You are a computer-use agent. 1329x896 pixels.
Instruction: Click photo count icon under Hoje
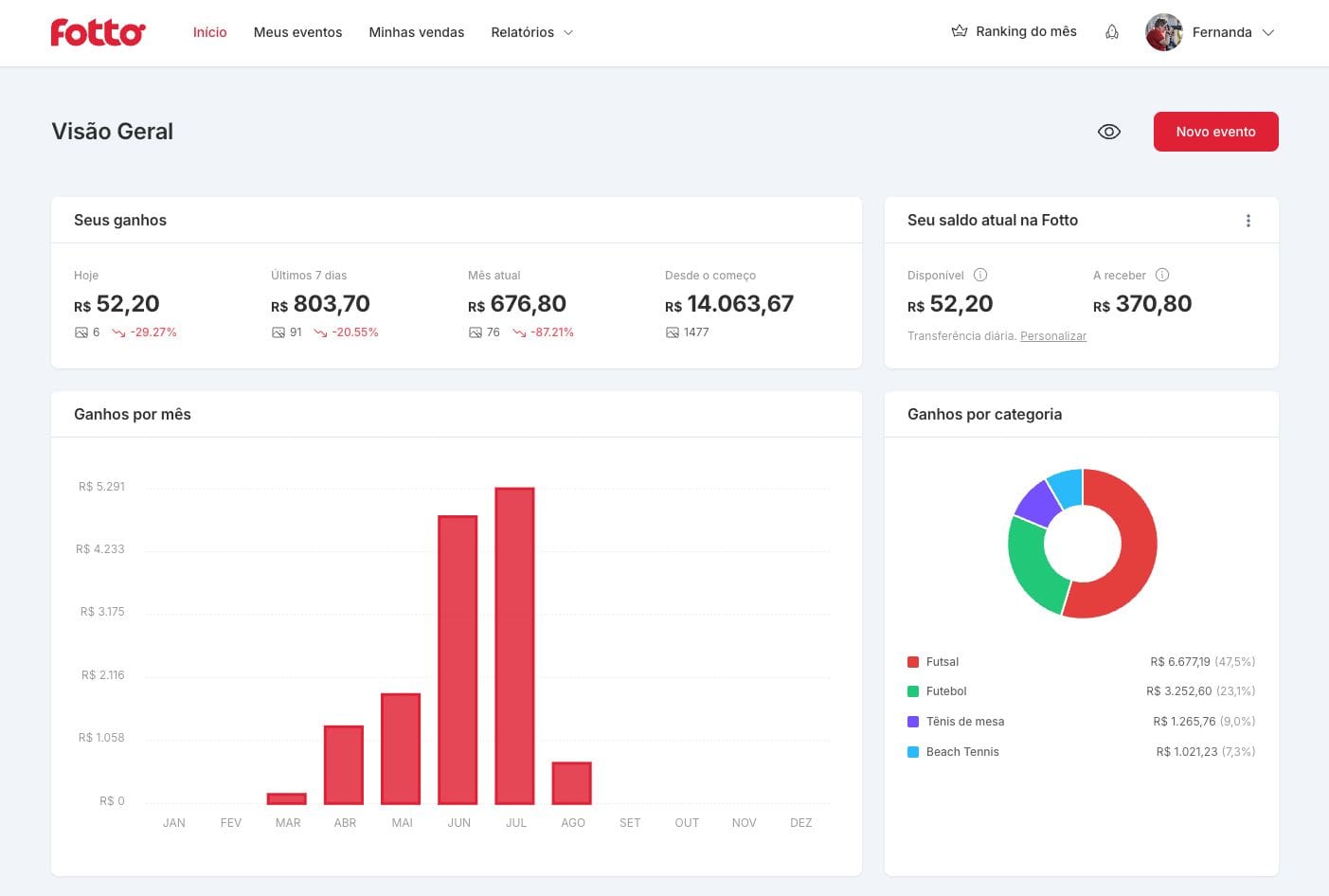(81, 332)
